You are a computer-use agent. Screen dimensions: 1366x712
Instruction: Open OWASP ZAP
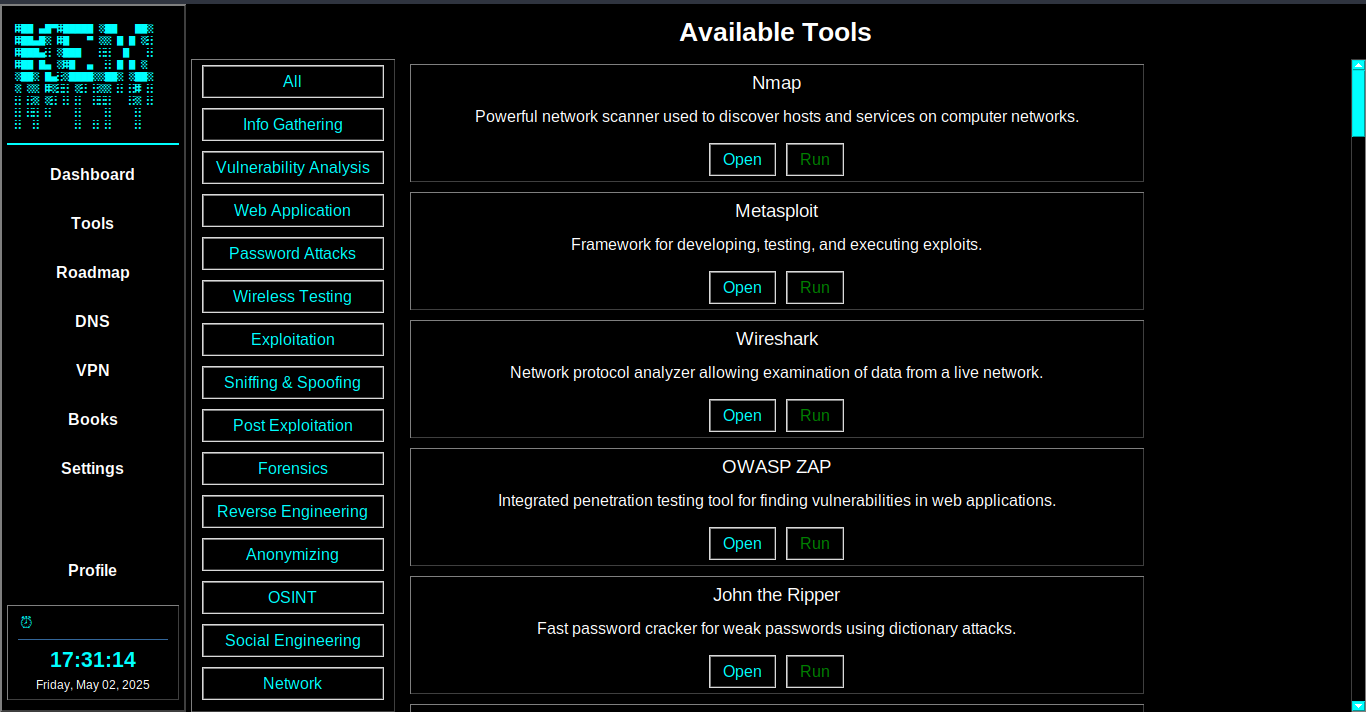[x=742, y=544]
